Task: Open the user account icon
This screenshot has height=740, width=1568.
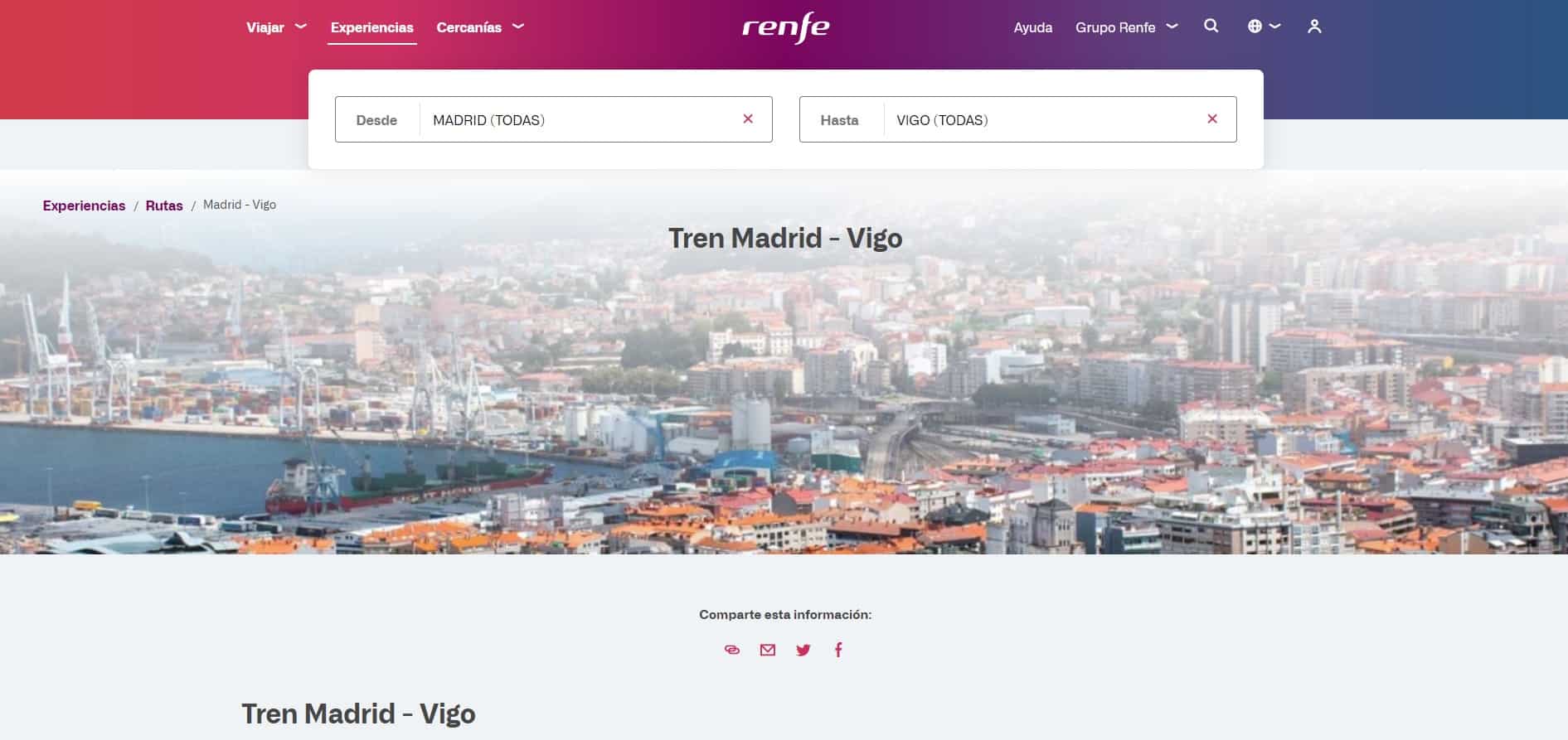Action: pos(1314,27)
